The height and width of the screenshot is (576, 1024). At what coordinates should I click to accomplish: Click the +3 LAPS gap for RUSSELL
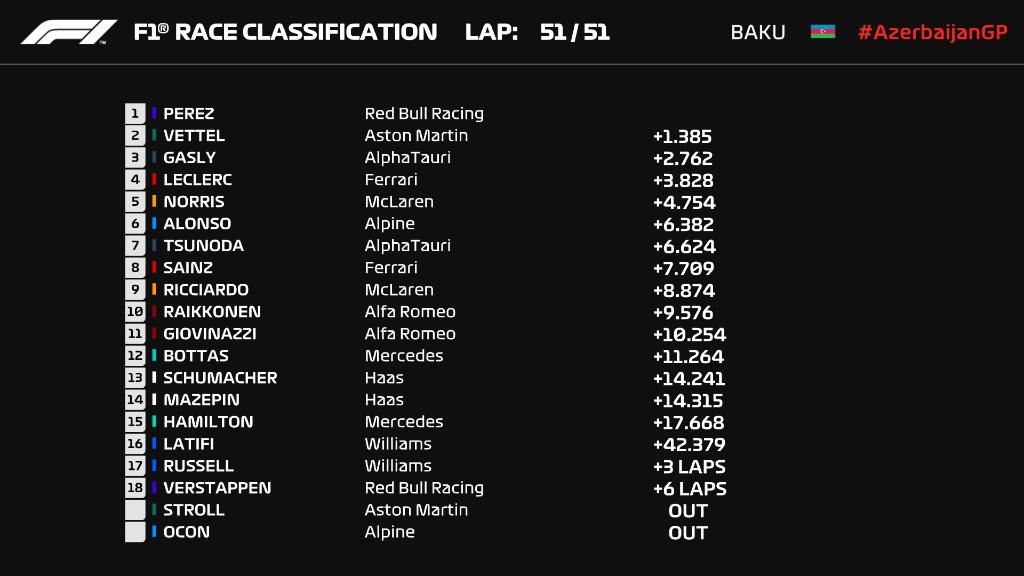689,467
